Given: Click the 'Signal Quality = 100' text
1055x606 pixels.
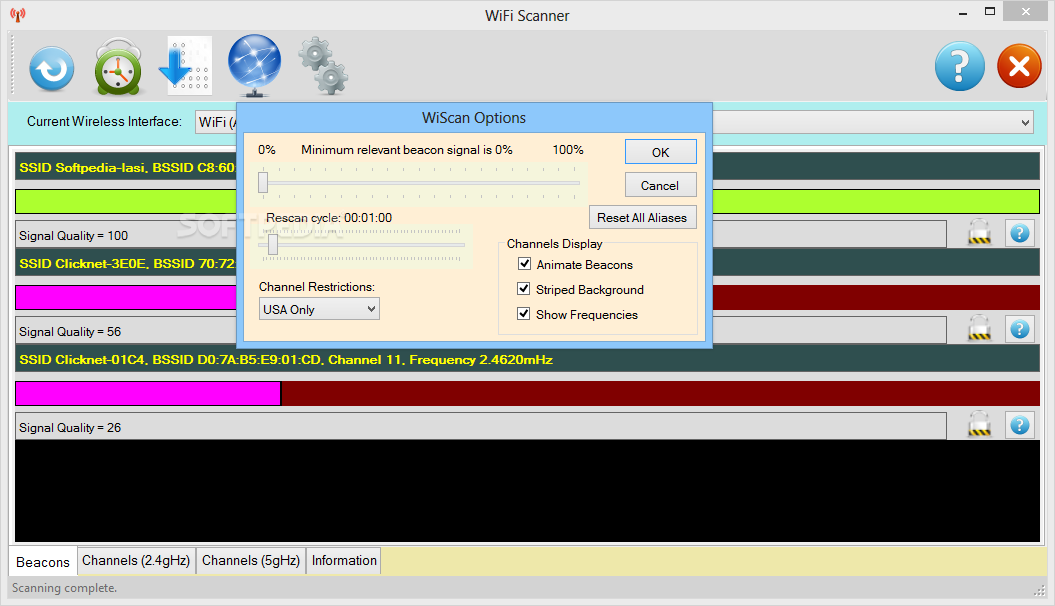Looking at the screenshot, I should pos(73,236).
